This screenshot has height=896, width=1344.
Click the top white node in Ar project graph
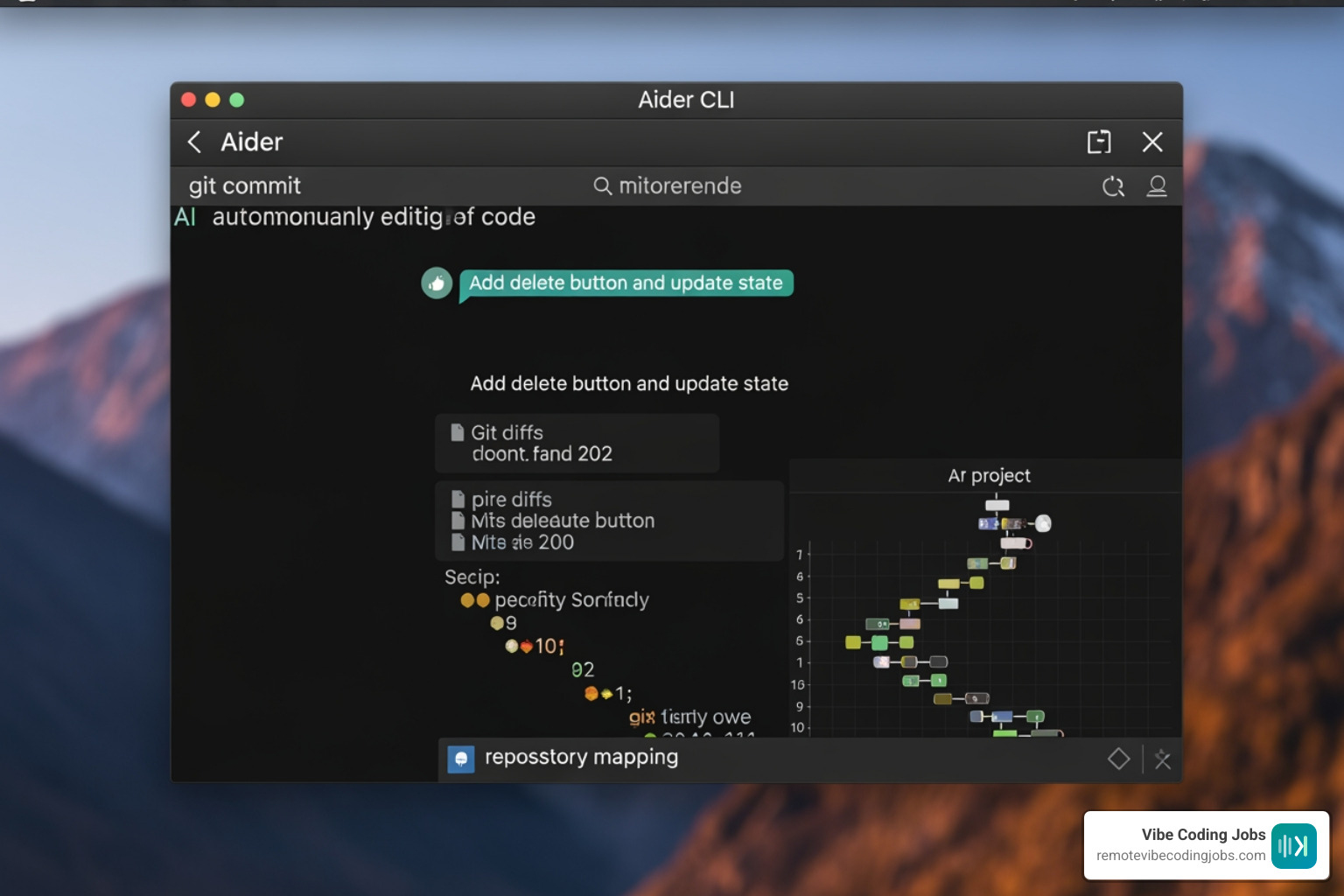(997, 505)
